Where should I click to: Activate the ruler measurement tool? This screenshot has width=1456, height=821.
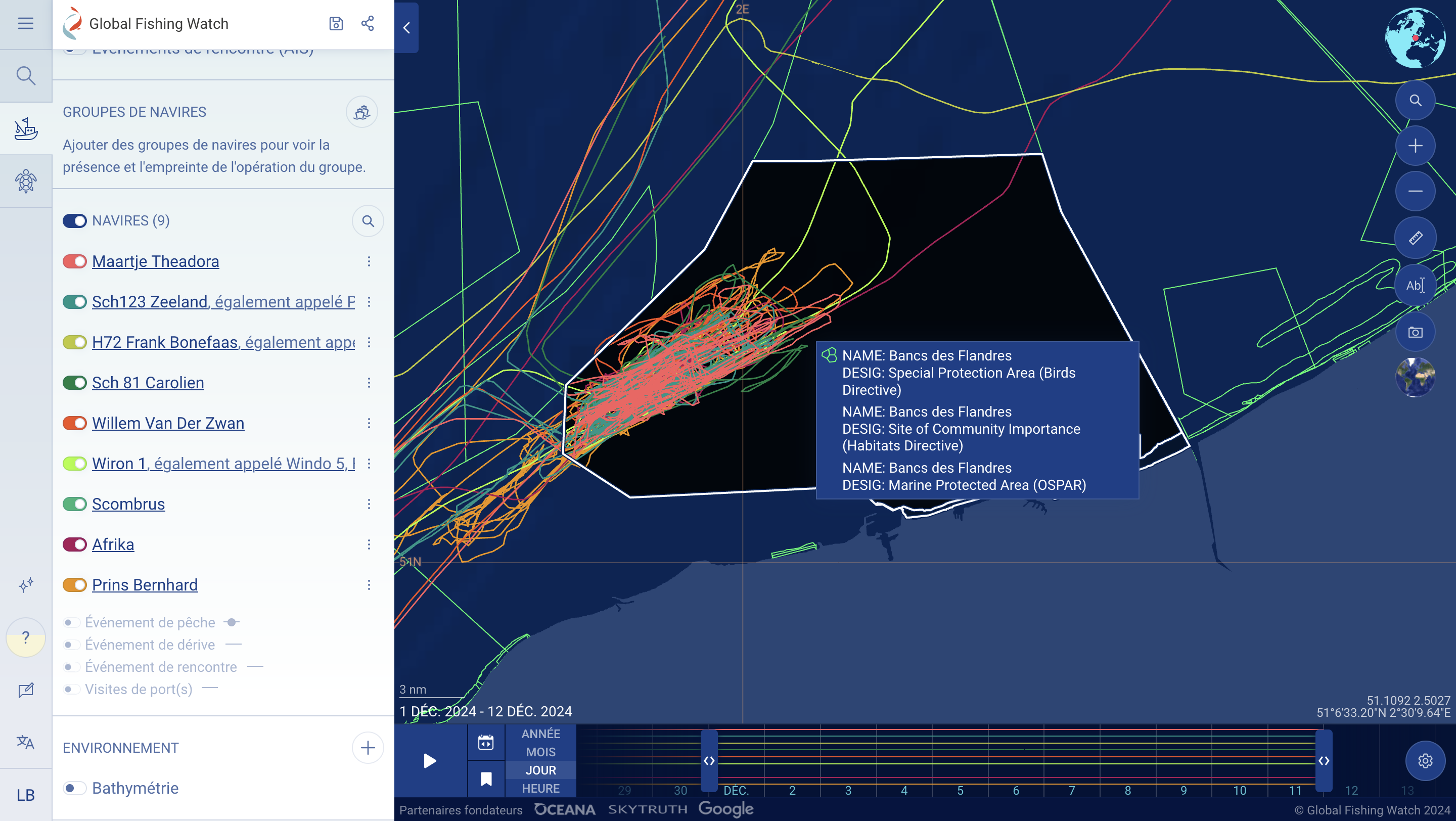click(1415, 238)
